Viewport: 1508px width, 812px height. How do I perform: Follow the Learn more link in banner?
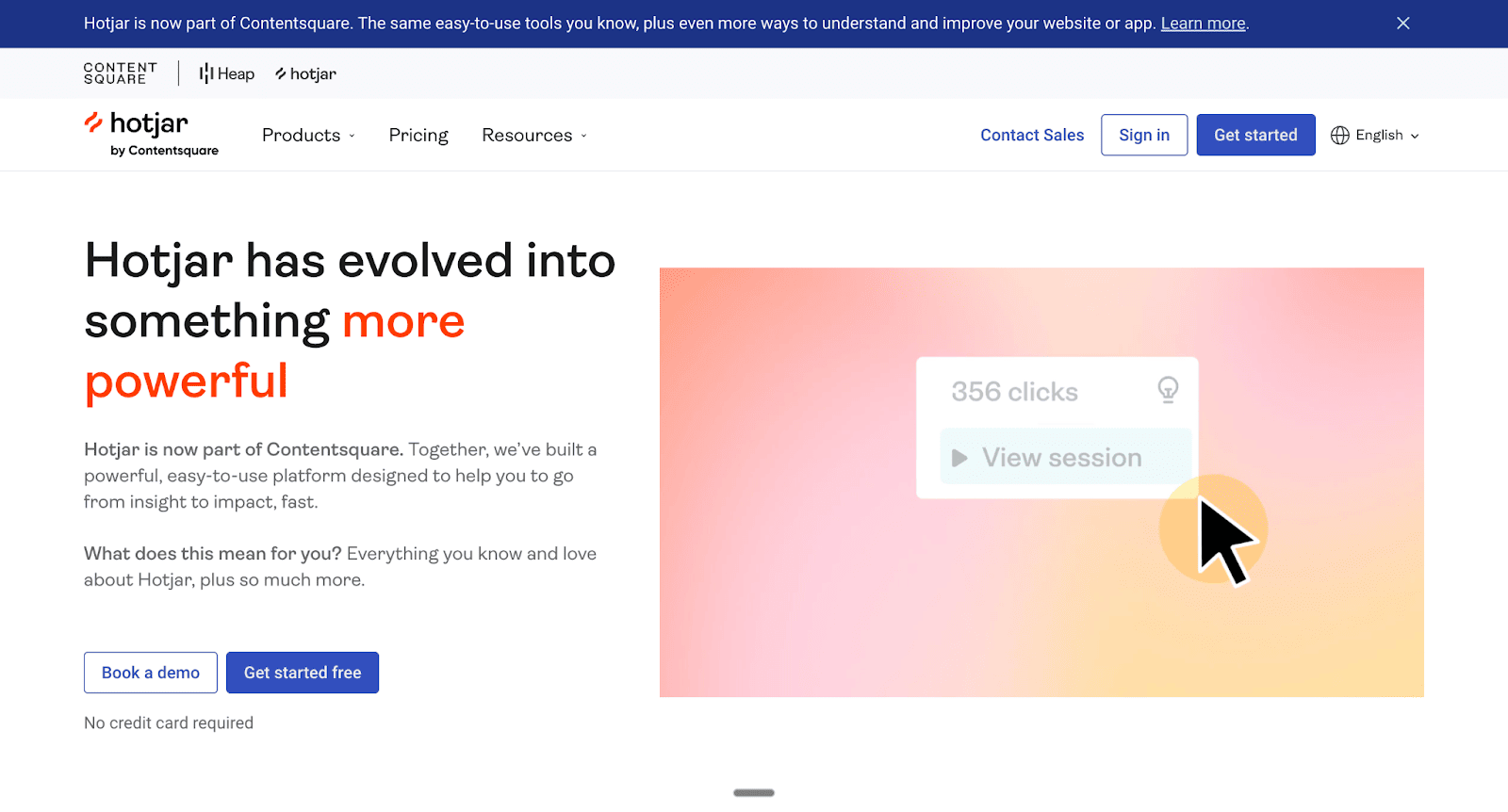click(x=1203, y=24)
